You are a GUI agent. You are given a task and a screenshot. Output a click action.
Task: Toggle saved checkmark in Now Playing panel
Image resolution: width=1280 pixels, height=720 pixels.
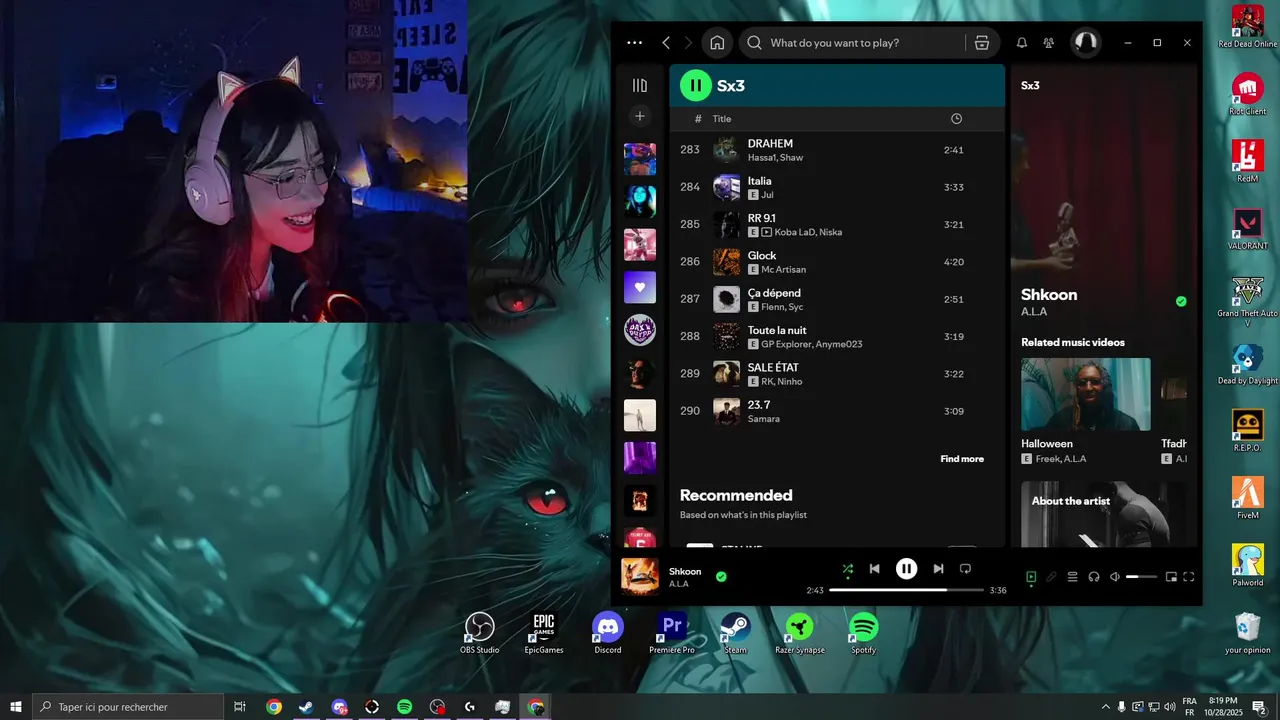(1181, 301)
